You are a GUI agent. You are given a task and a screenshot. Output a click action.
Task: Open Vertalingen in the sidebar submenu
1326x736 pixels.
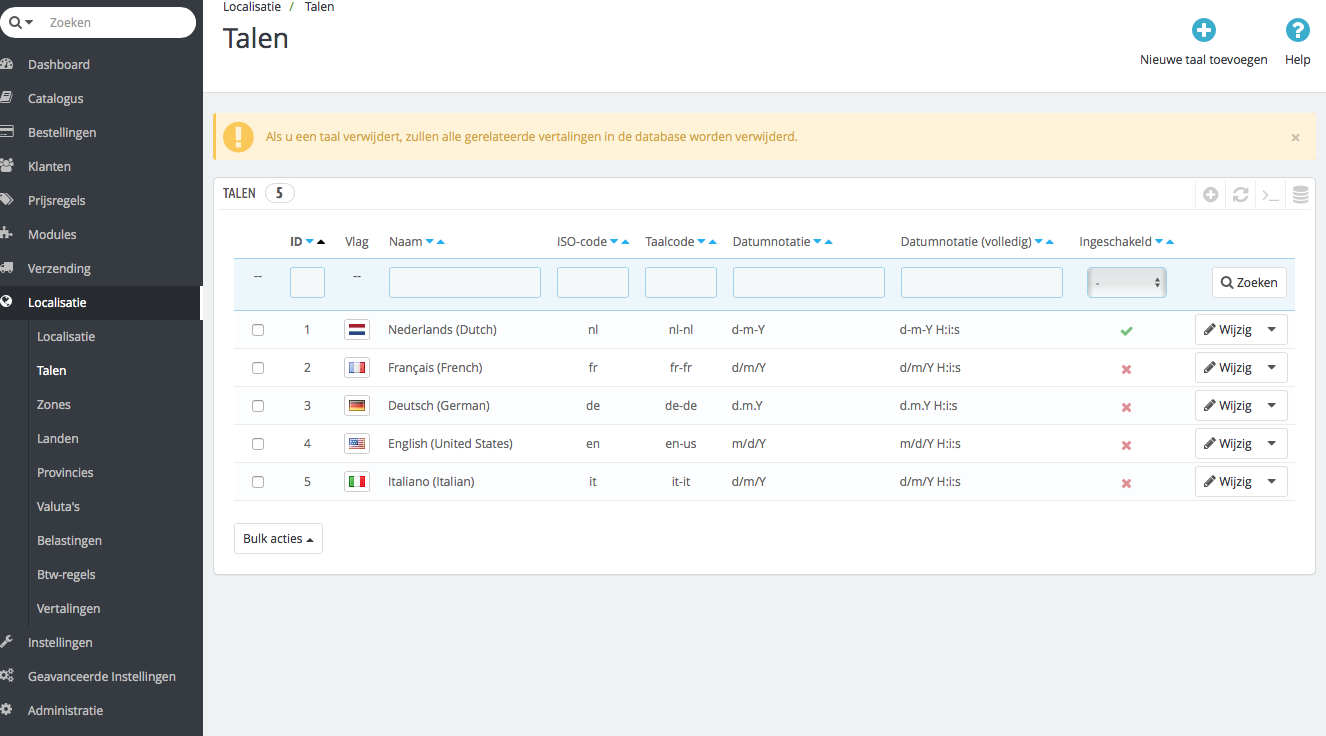tap(68, 608)
